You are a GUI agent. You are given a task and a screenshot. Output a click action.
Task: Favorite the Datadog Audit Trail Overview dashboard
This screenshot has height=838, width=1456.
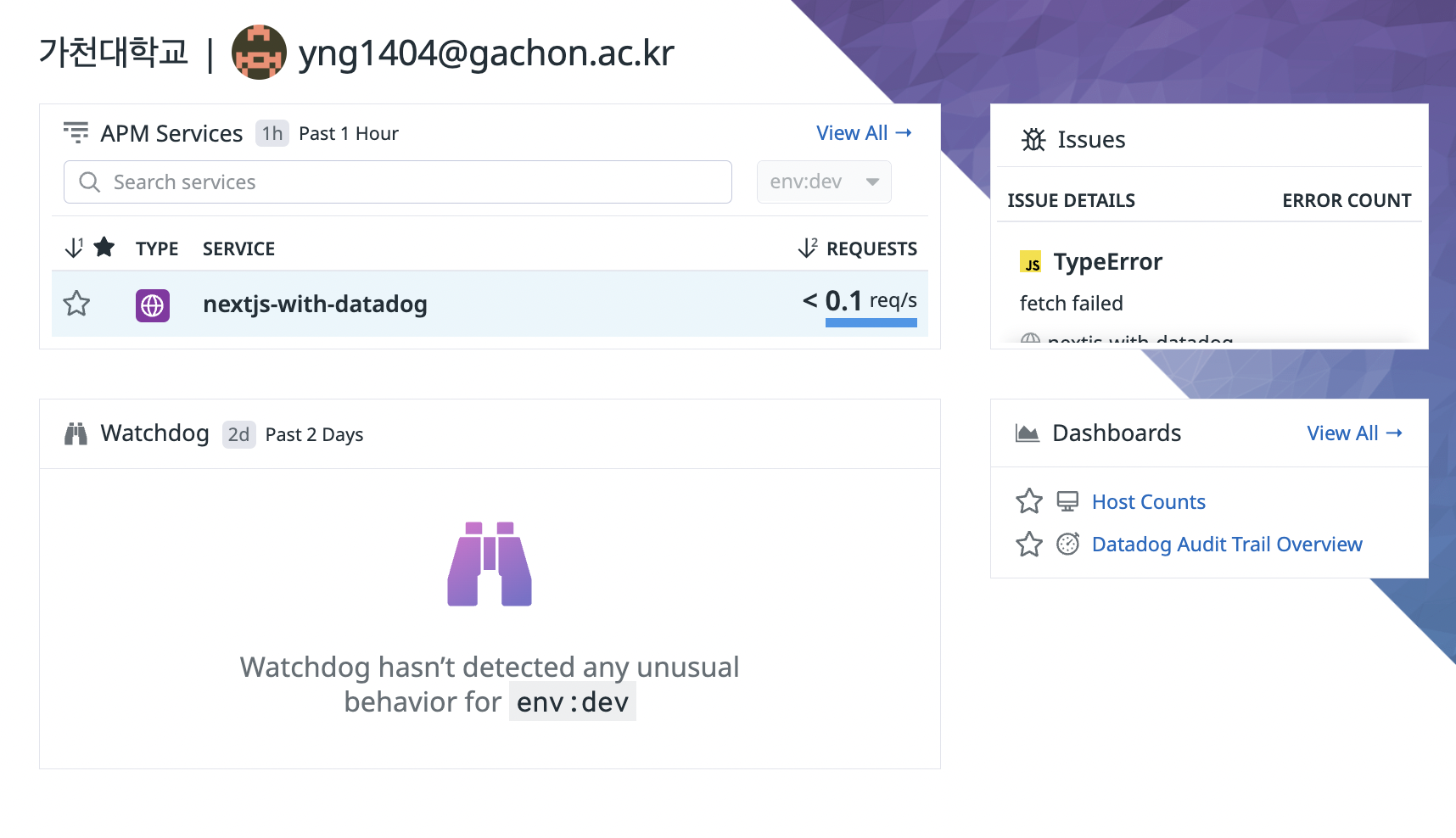tap(1029, 544)
